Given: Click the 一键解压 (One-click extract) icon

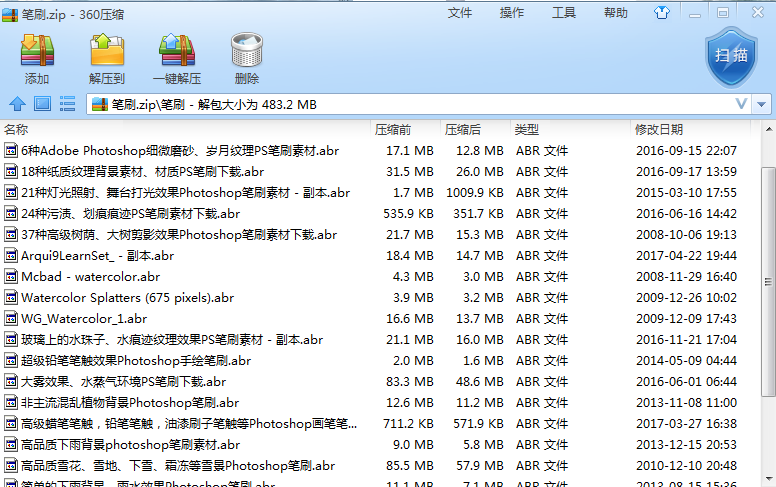Looking at the screenshot, I should [x=176, y=52].
